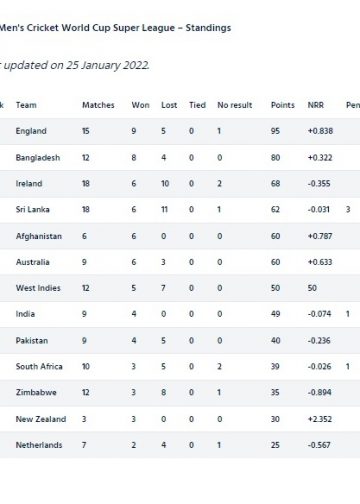Click the Team column header
This screenshot has height=504, width=360.
pos(26,105)
